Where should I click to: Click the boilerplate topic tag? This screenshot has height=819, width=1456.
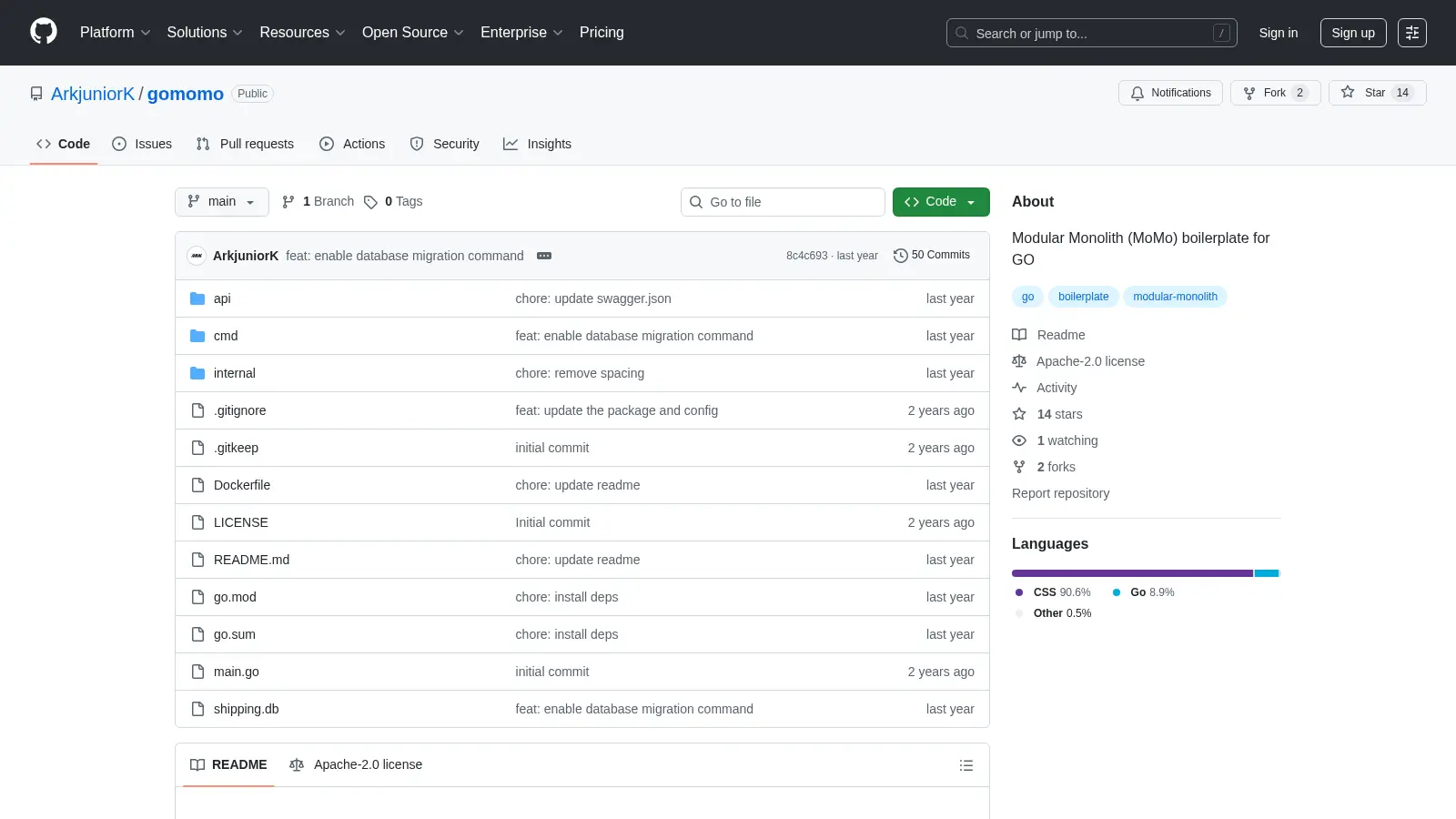tap(1084, 297)
